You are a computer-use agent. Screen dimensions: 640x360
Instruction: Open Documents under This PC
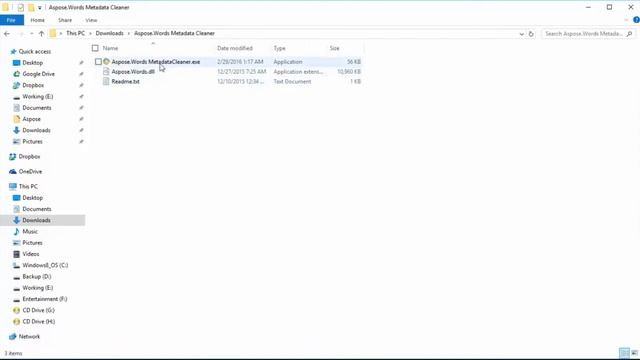click(x=37, y=209)
